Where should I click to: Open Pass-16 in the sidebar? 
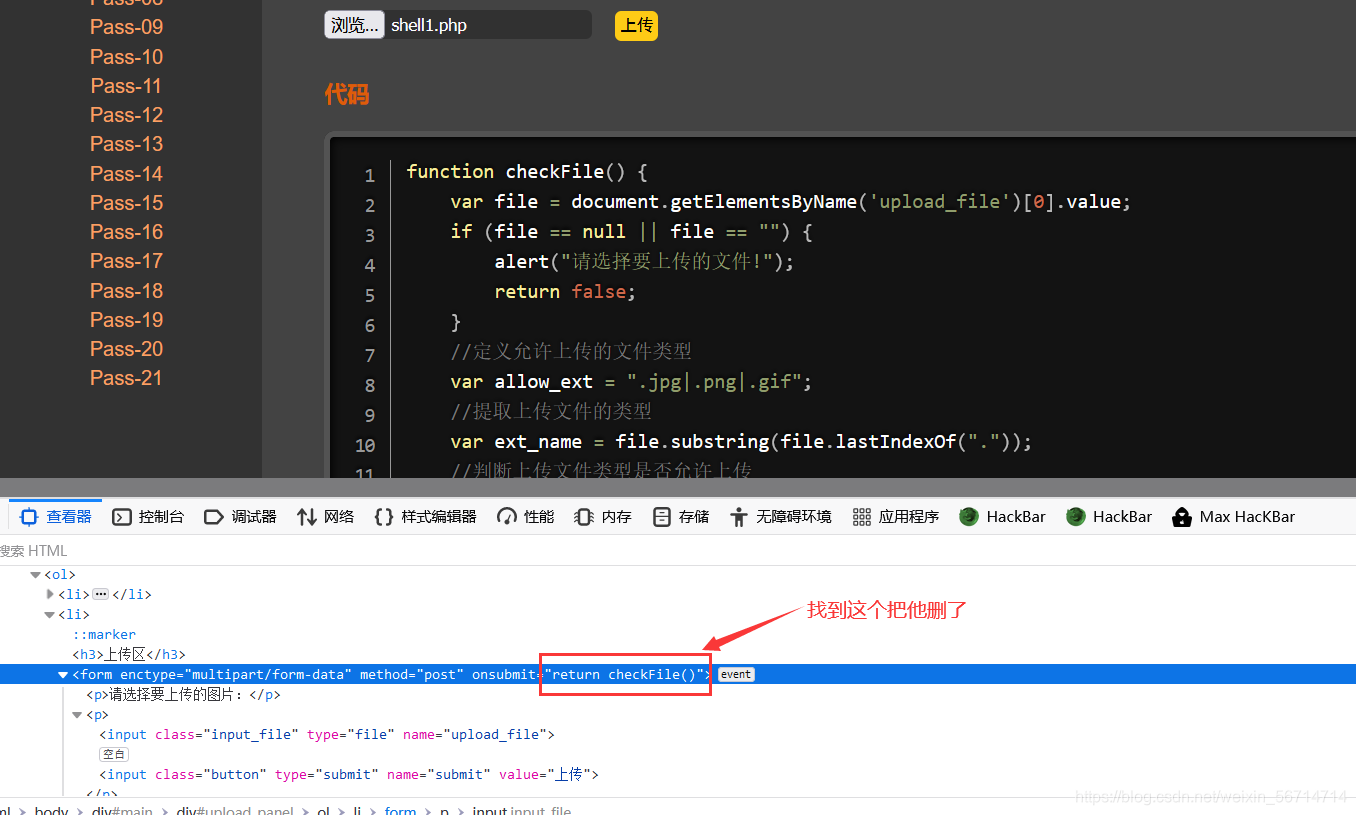(126, 232)
